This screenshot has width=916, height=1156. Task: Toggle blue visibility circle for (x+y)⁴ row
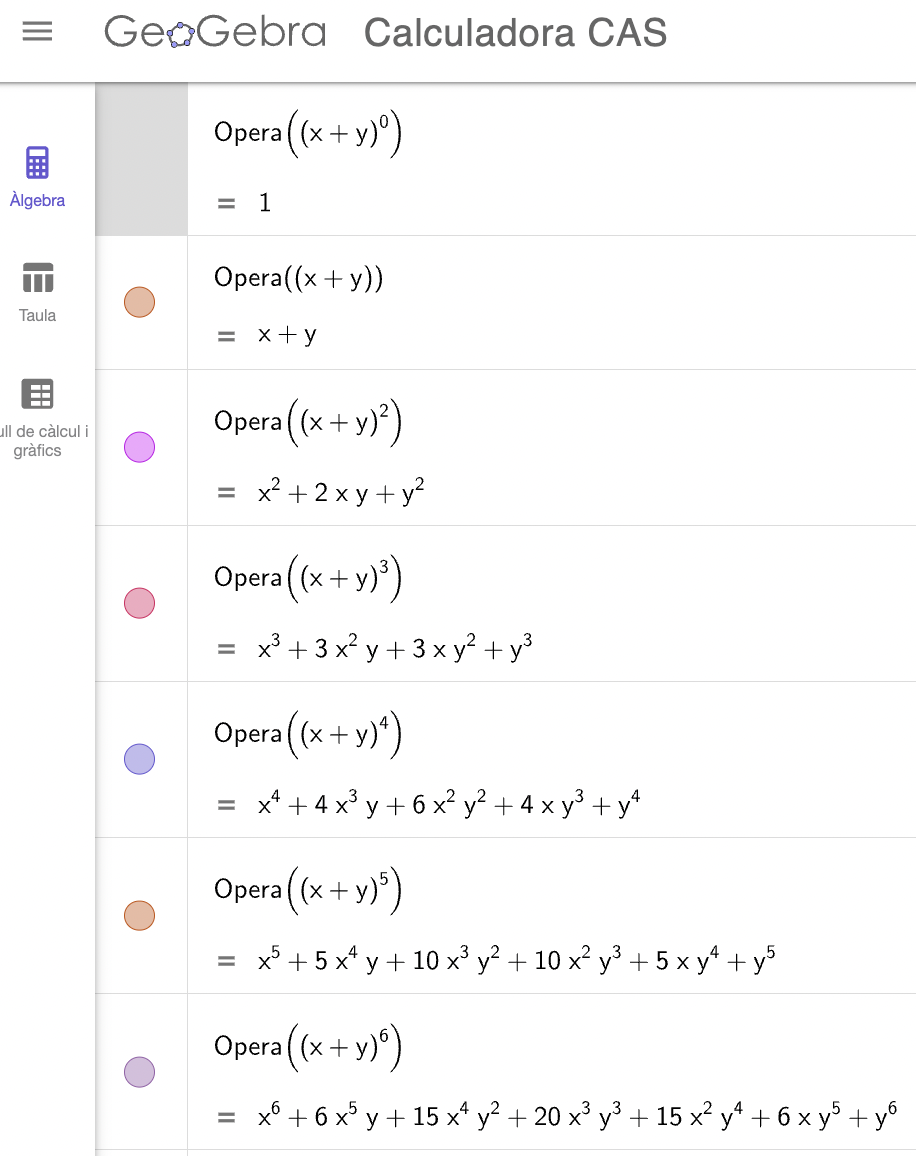pyautogui.click(x=139, y=759)
